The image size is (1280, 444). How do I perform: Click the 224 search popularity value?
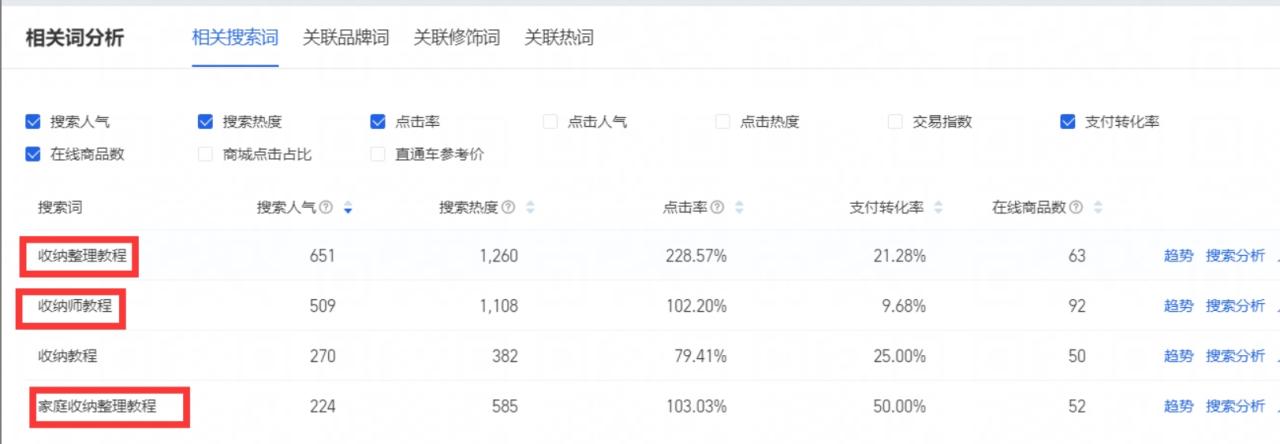click(x=322, y=406)
